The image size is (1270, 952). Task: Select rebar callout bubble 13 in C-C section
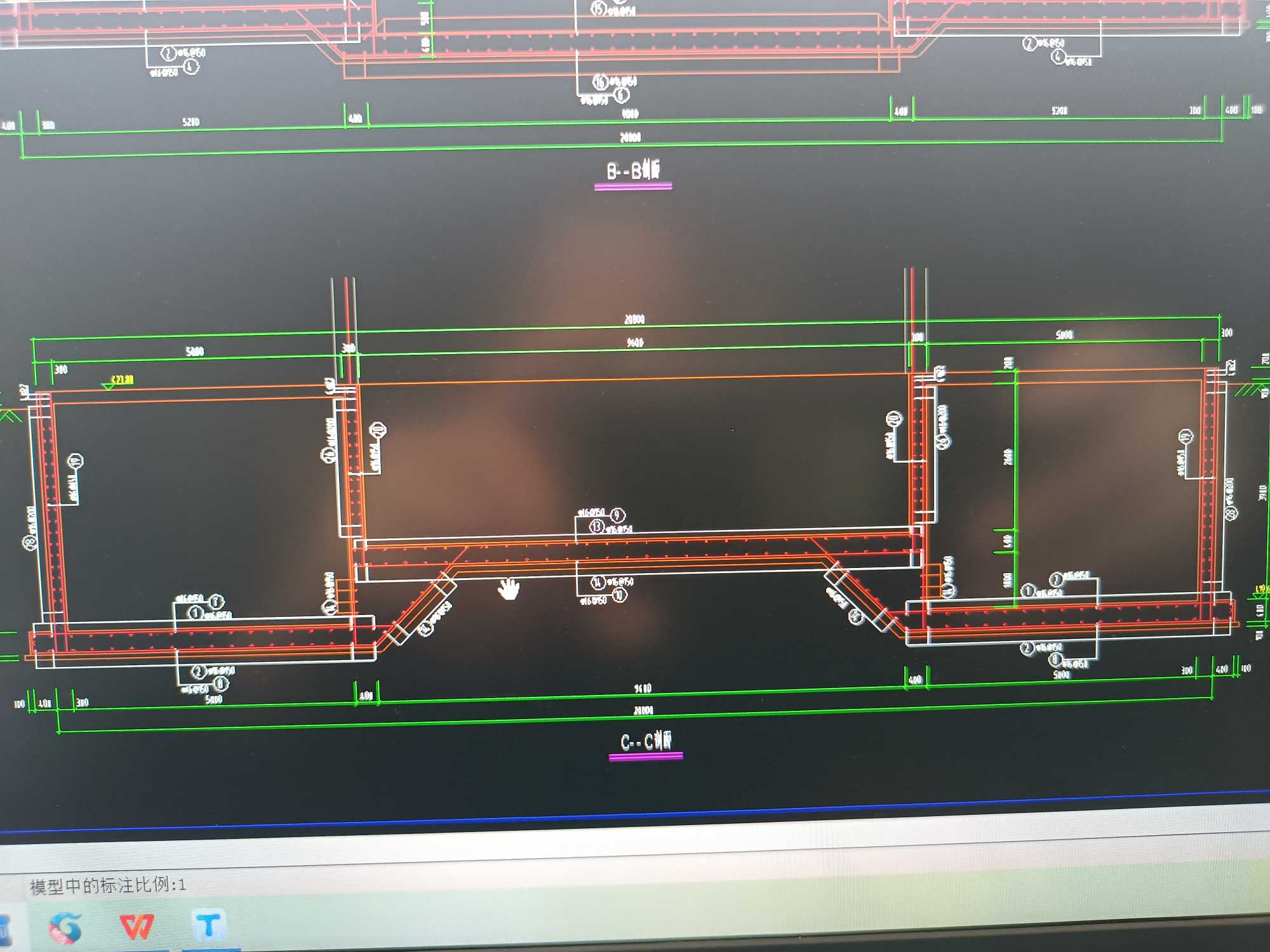(597, 526)
